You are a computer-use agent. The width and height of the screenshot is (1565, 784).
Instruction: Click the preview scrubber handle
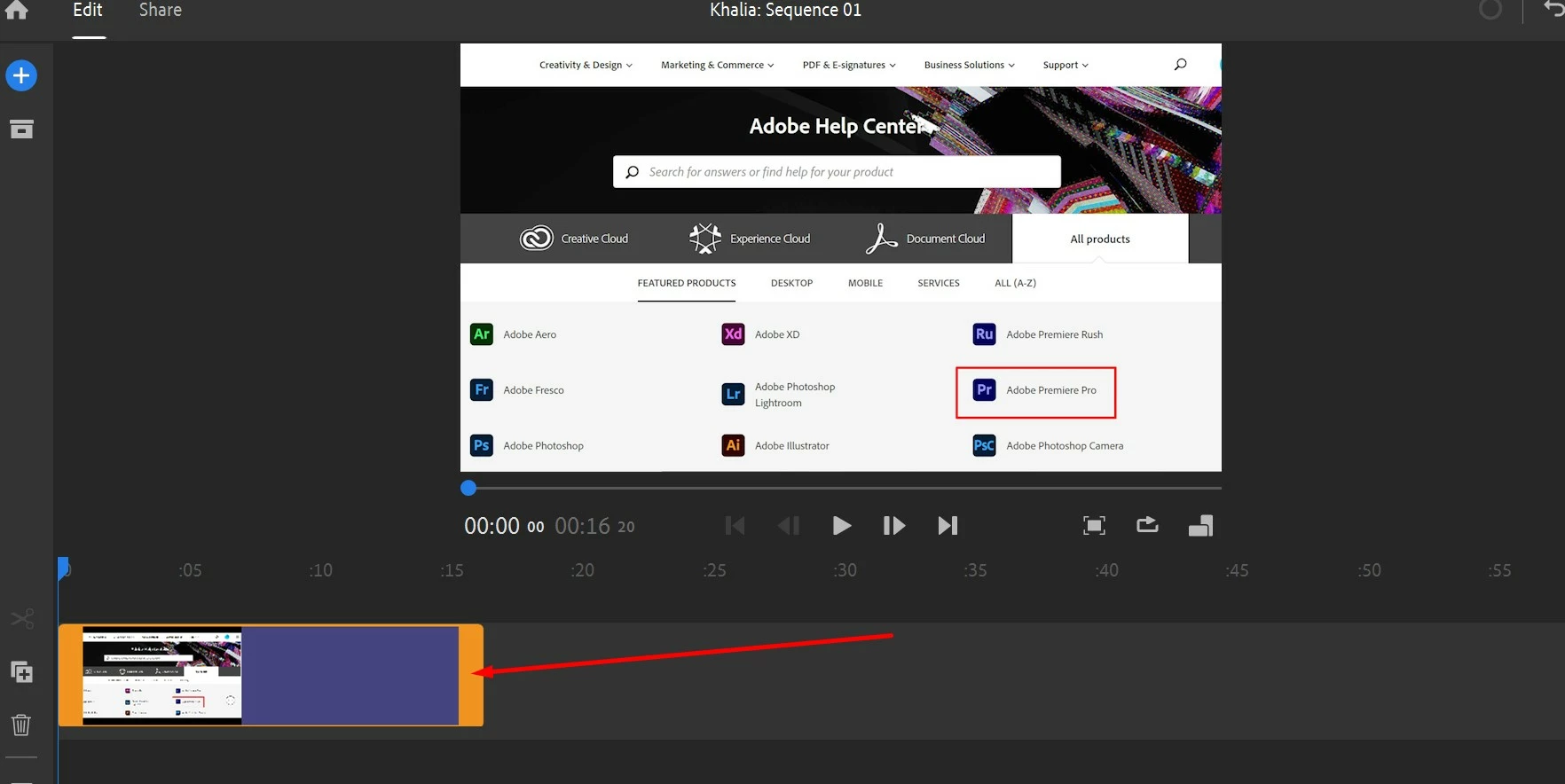(468, 488)
